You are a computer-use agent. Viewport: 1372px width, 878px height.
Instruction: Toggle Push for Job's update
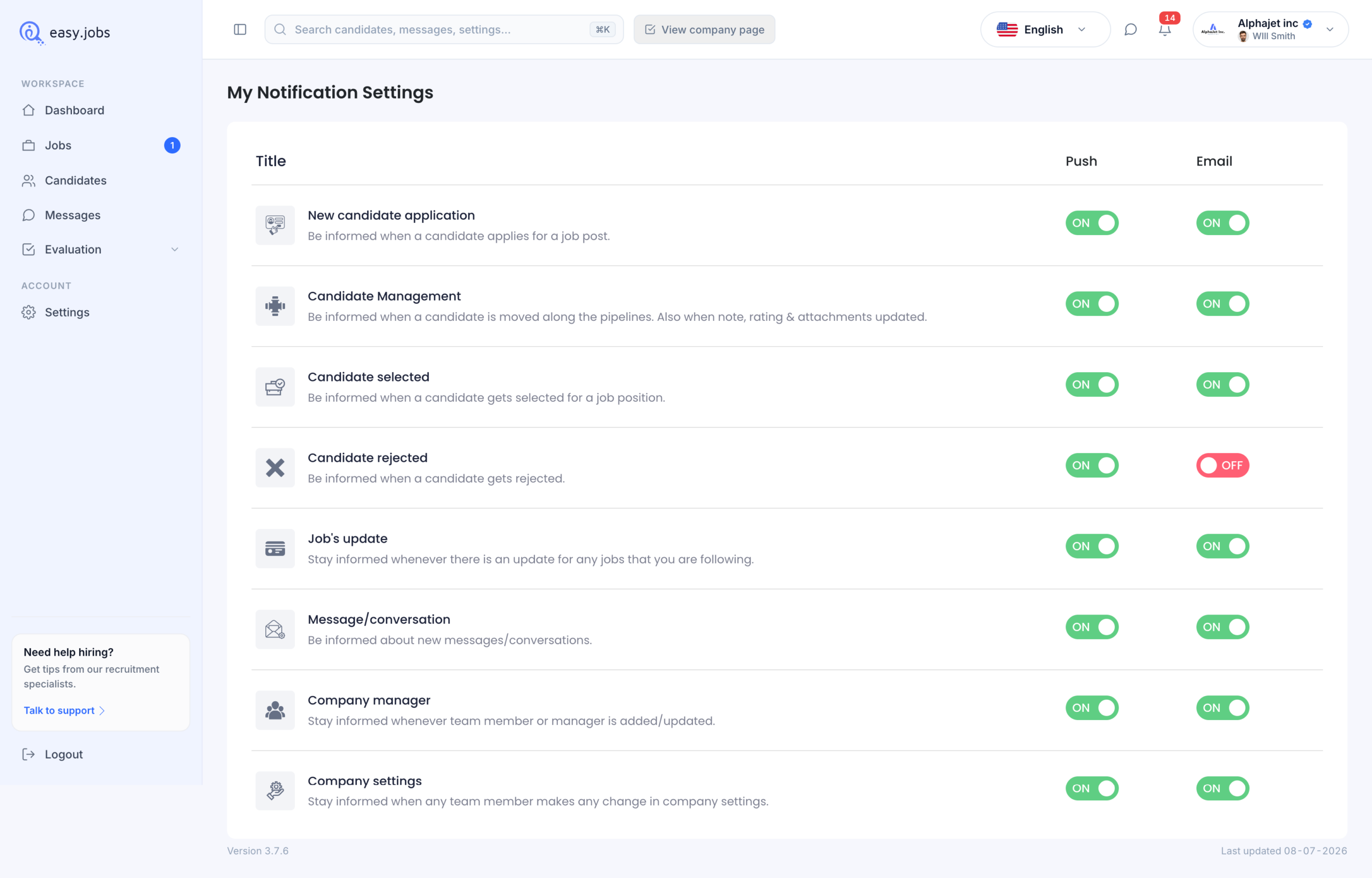[1092, 546]
